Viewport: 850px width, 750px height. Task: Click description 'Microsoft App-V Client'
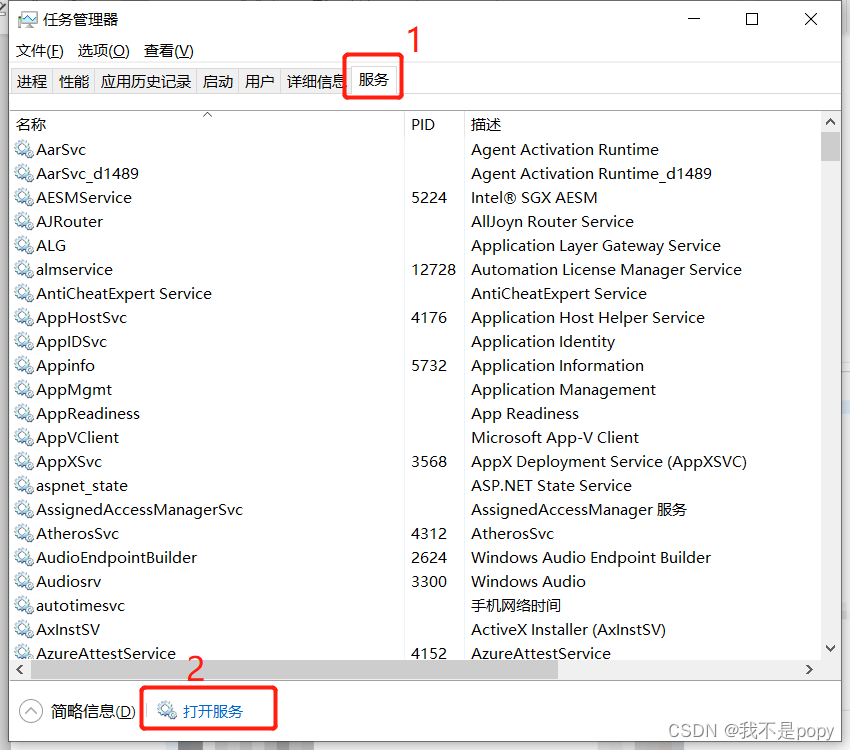[555, 437]
